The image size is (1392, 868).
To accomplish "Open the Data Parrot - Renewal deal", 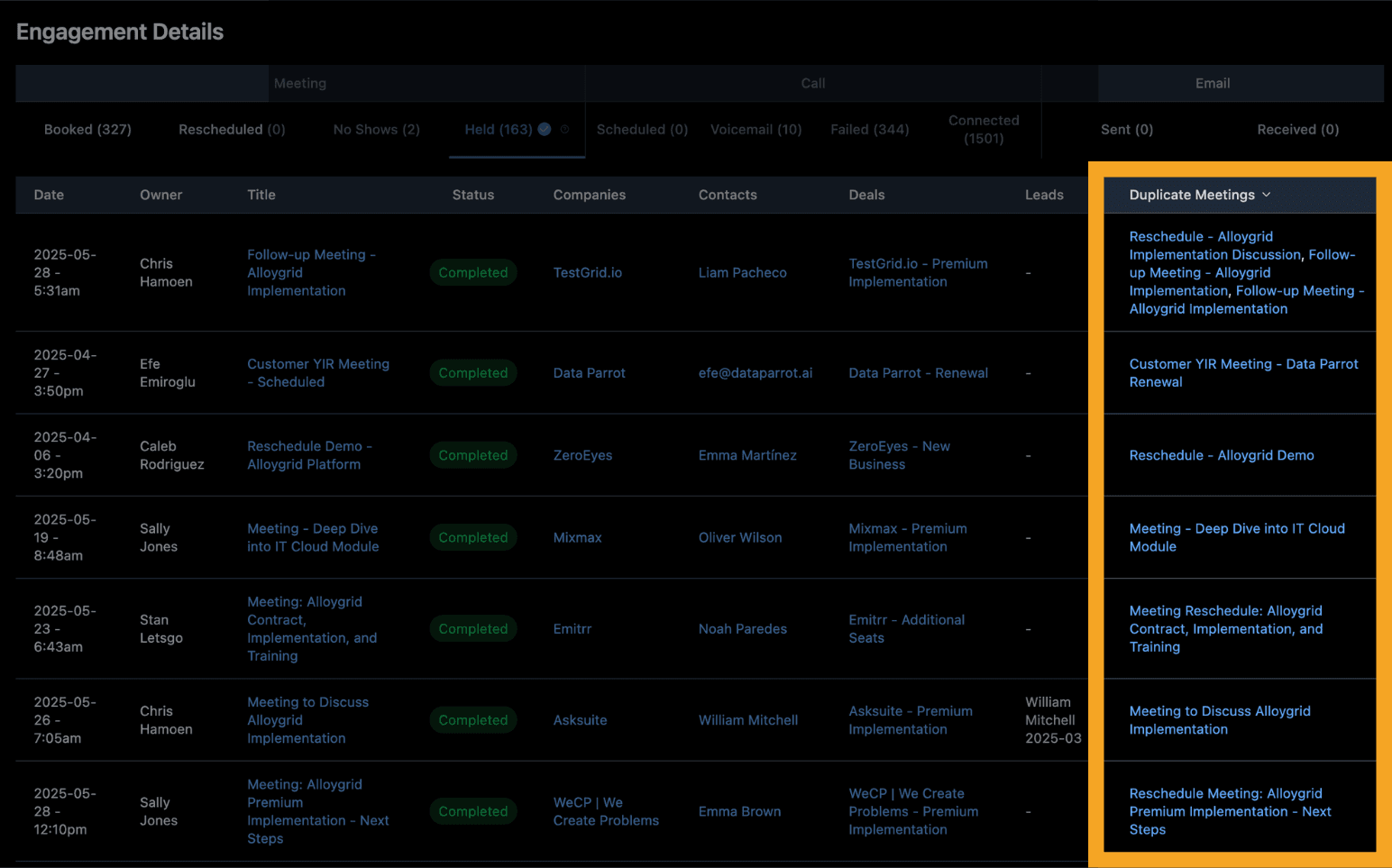I will click(918, 372).
